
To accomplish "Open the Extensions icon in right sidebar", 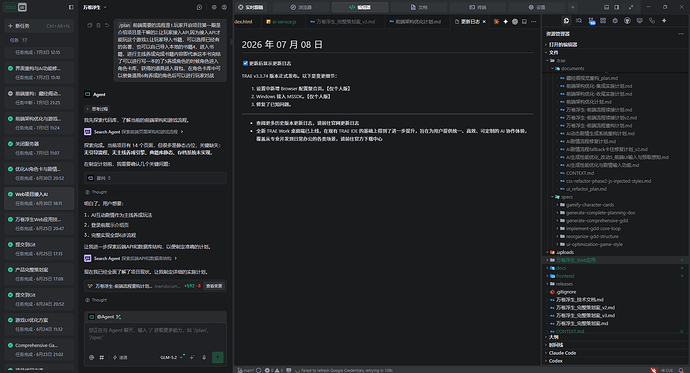I will click(603, 21).
